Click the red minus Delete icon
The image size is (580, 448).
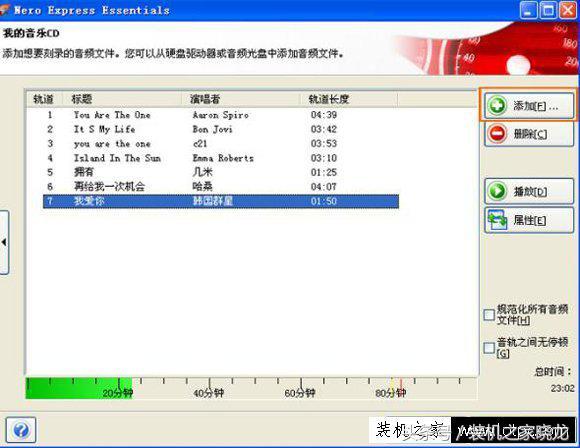(497, 134)
